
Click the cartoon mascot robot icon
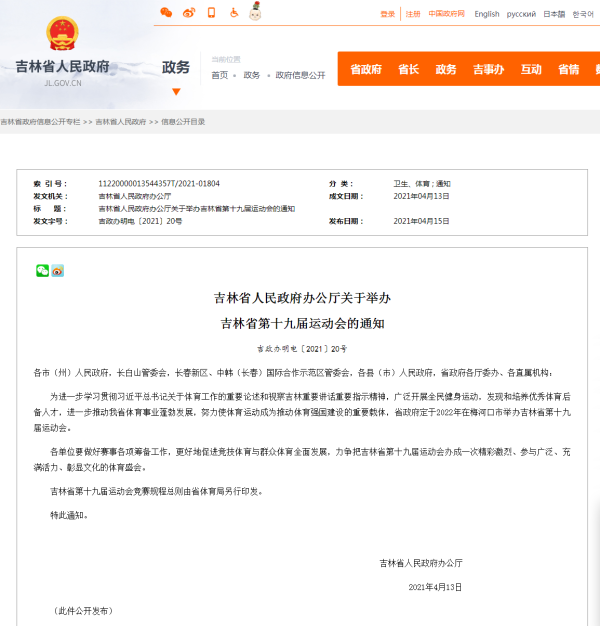255,12
